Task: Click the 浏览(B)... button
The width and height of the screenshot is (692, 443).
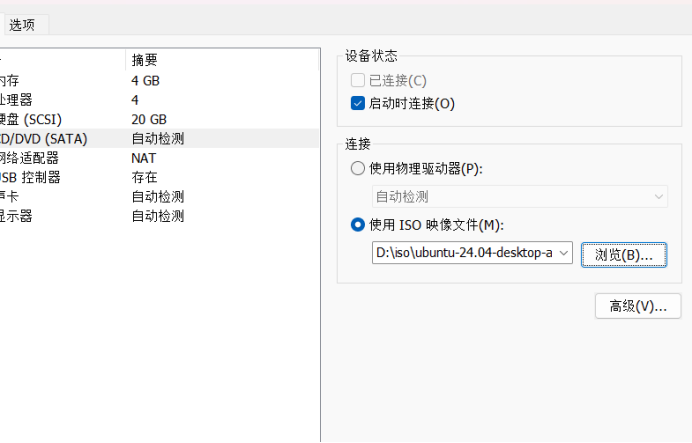Action: (x=623, y=255)
